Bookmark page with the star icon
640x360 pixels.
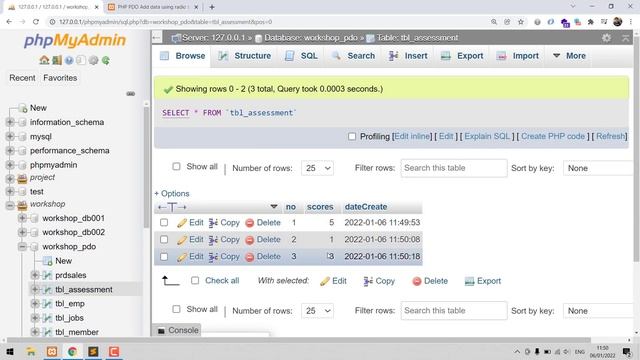tap(521, 22)
